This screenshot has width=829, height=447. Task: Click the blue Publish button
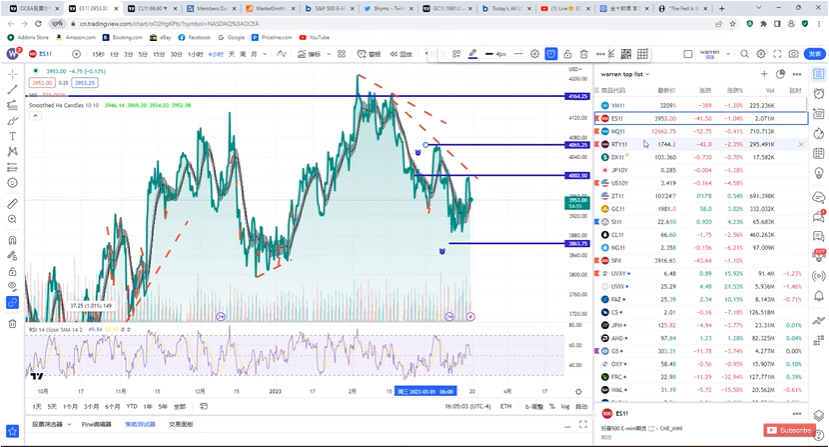click(x=814, y=54)
